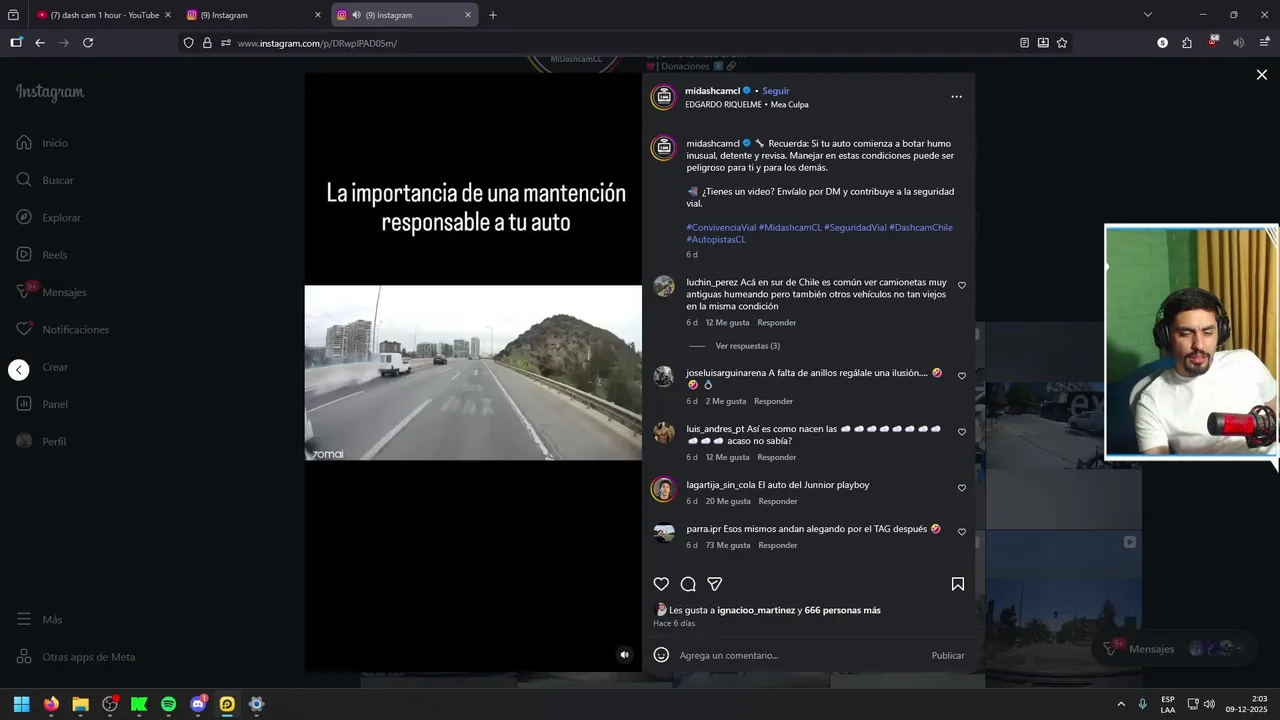Open #DashcamChile hashtag
Screen dimensions: 1280x720
[921, 227]
